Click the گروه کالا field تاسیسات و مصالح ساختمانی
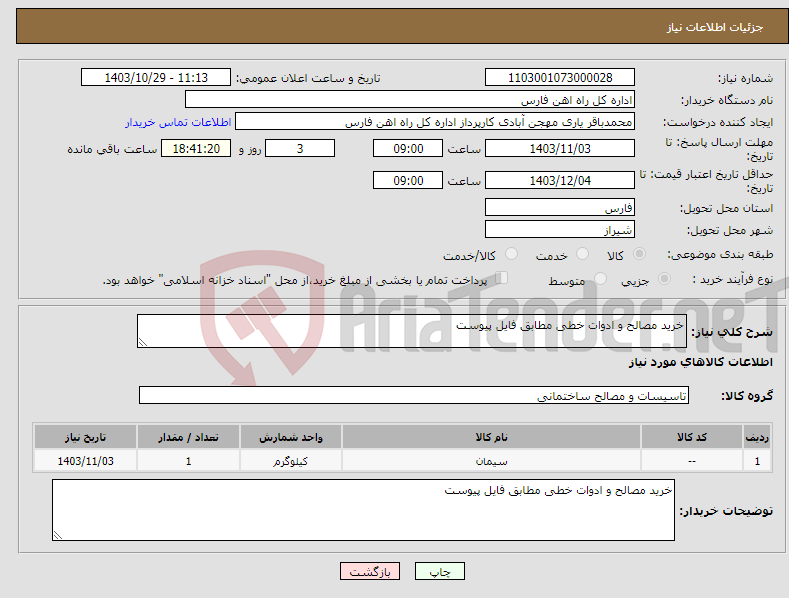The image size is (789, 598). (x=414, y=395)
